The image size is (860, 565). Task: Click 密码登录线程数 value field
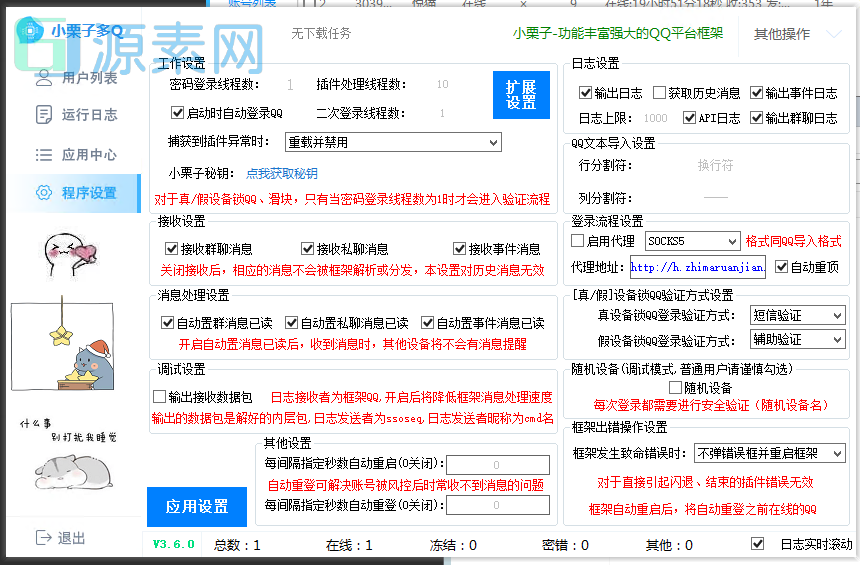(290, 84)
